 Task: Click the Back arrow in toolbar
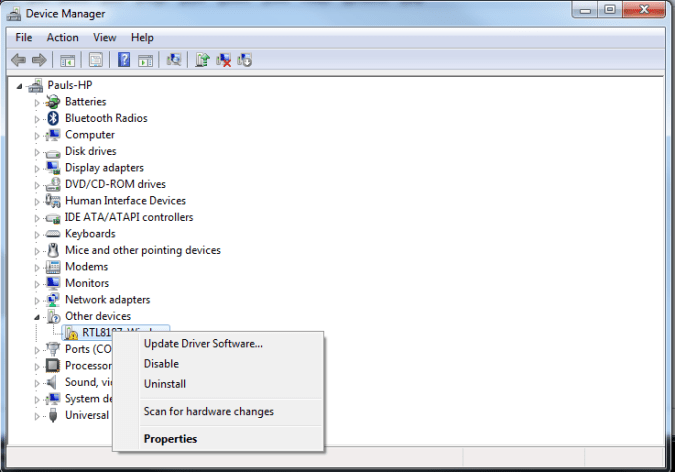click(19, 60)
